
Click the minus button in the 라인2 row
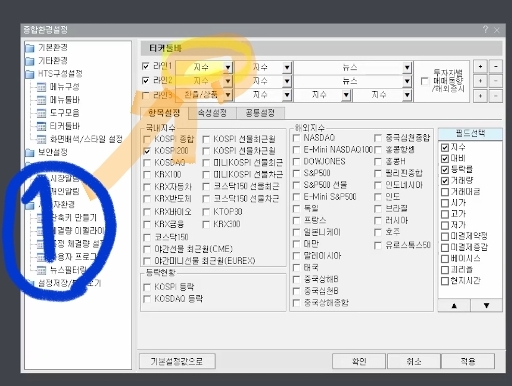[x=496, y=81]
